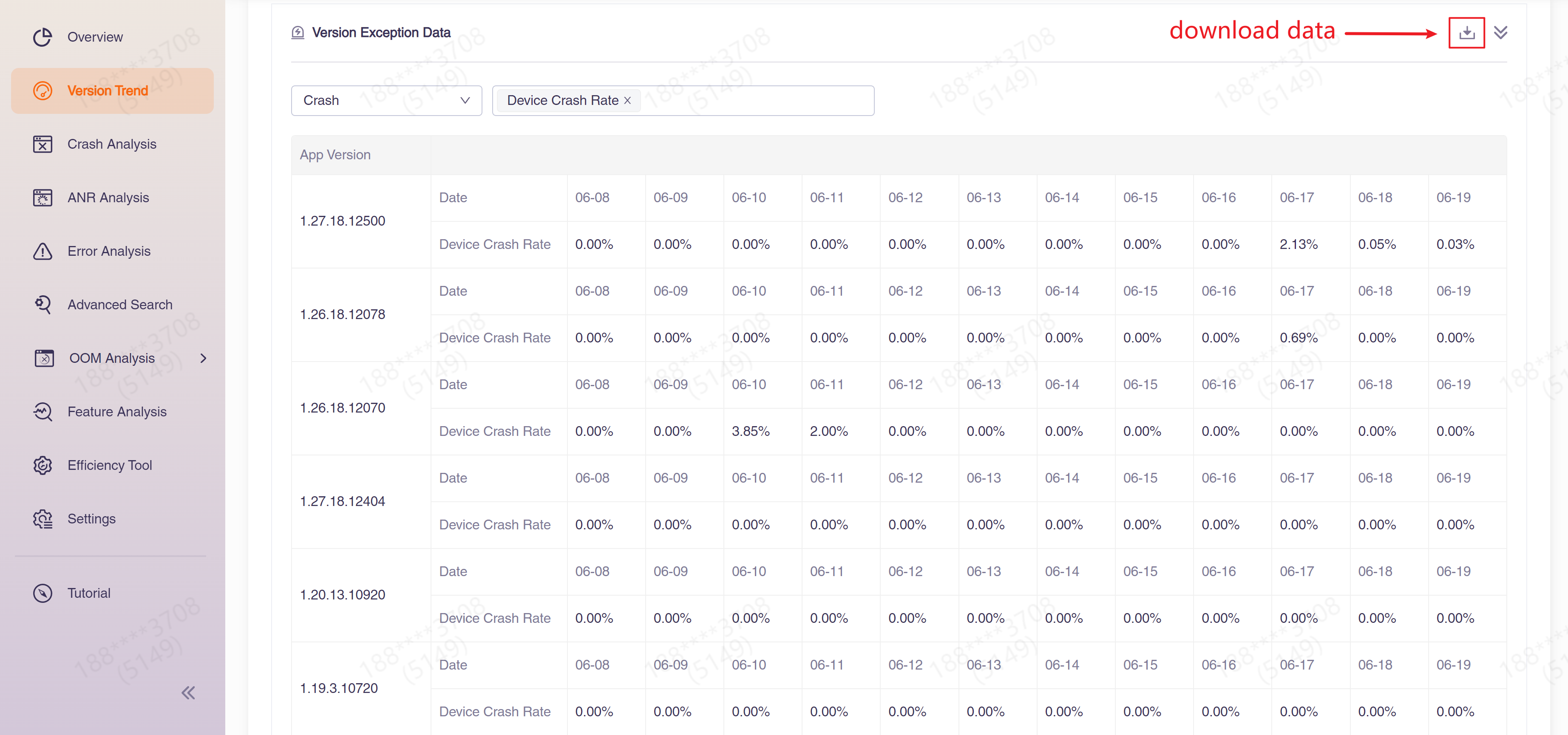Viewport: 1568px width, 735px height.
Task: Click the 2.13% crash rate cell
Action: (1299, 245)
